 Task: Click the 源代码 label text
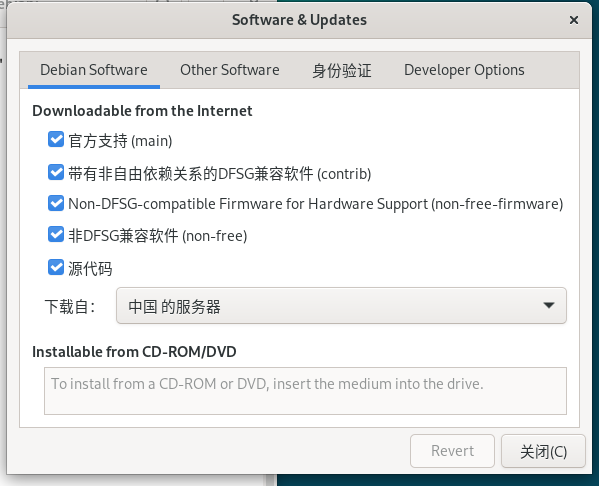(90, 269)
